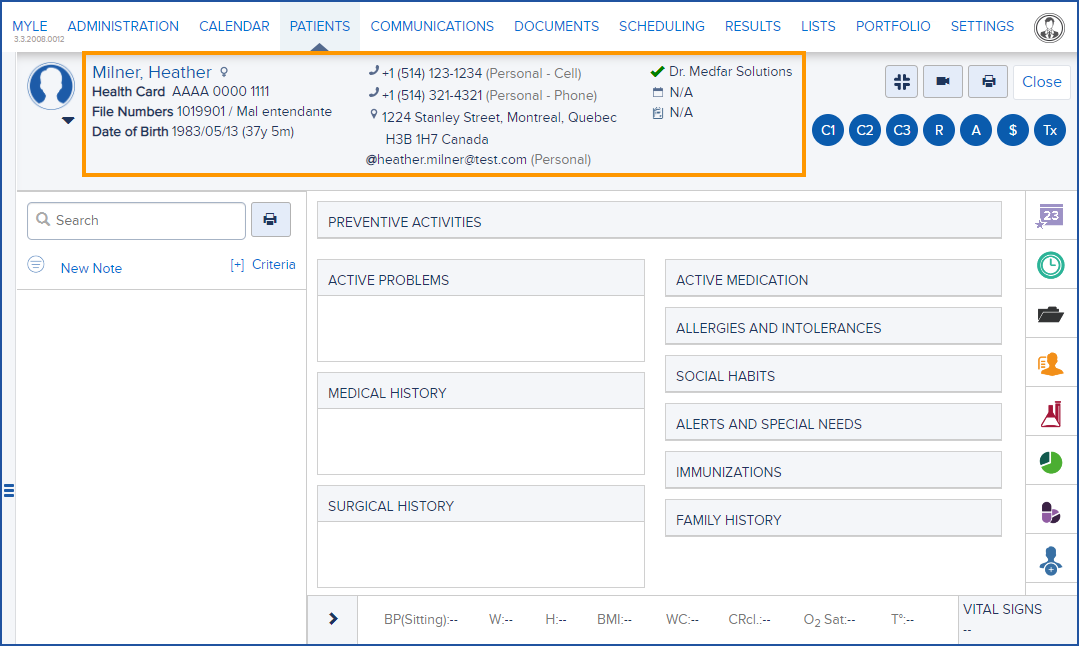Select the orange patient record icon

click(1051, 364)
